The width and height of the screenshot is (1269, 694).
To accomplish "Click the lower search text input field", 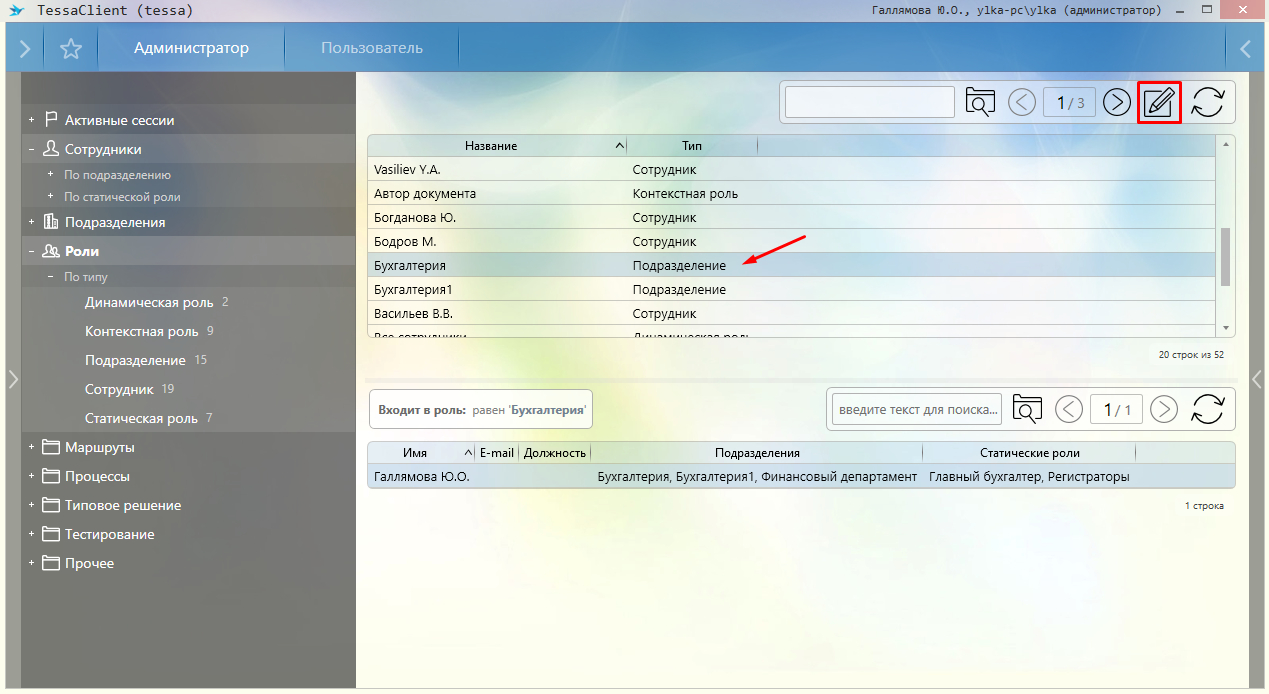I will click(x=918, y=409).
